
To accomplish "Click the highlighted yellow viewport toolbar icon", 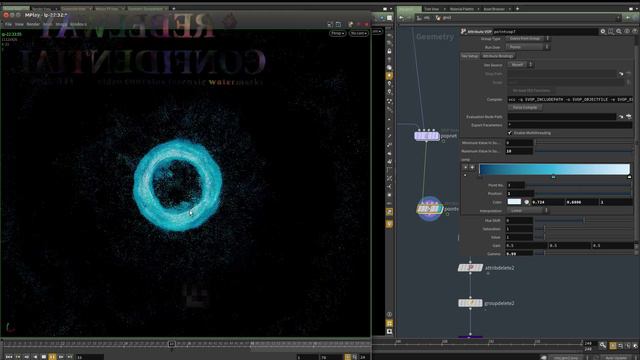I will tap(389, 76).
